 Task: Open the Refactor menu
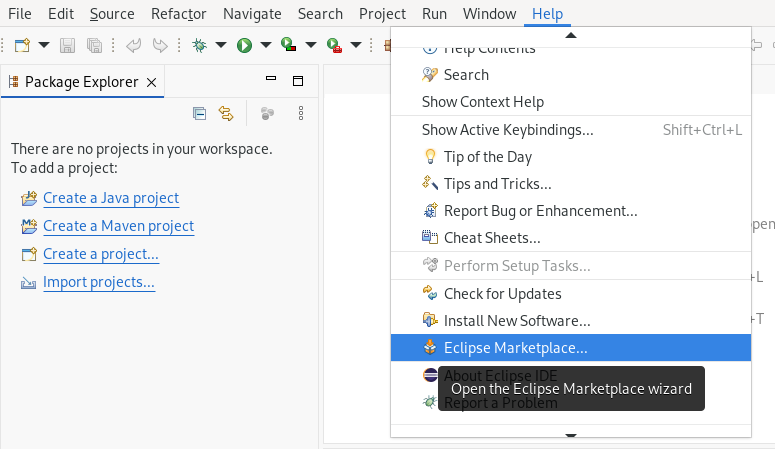point(178,14)
